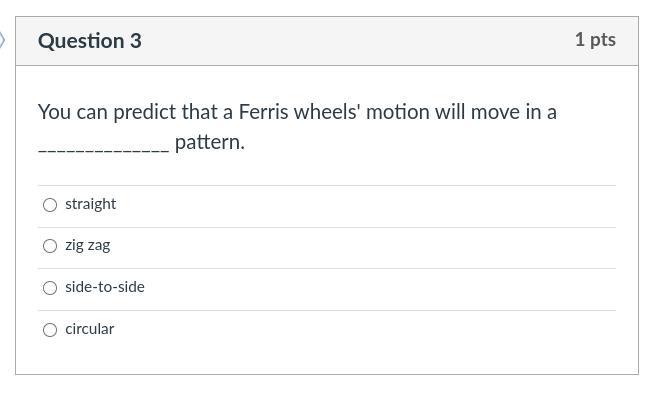Screen dimensions: 665x405
Task: Mark the "circular" radio button
Action: [50, 330]
